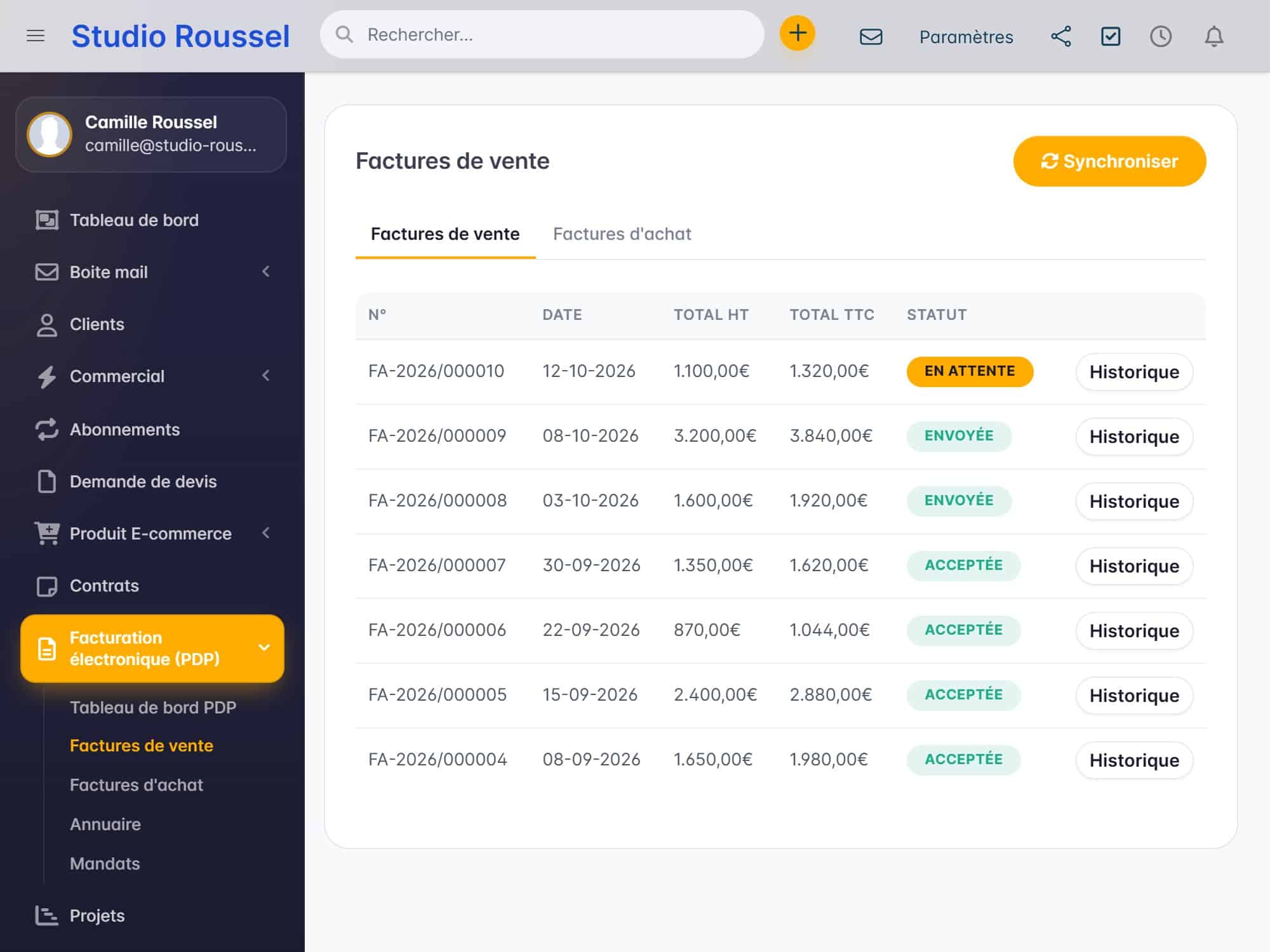Click the Studio Roussel logo title
This screenshot has height=952, width=1270.
tap(180, 36)
